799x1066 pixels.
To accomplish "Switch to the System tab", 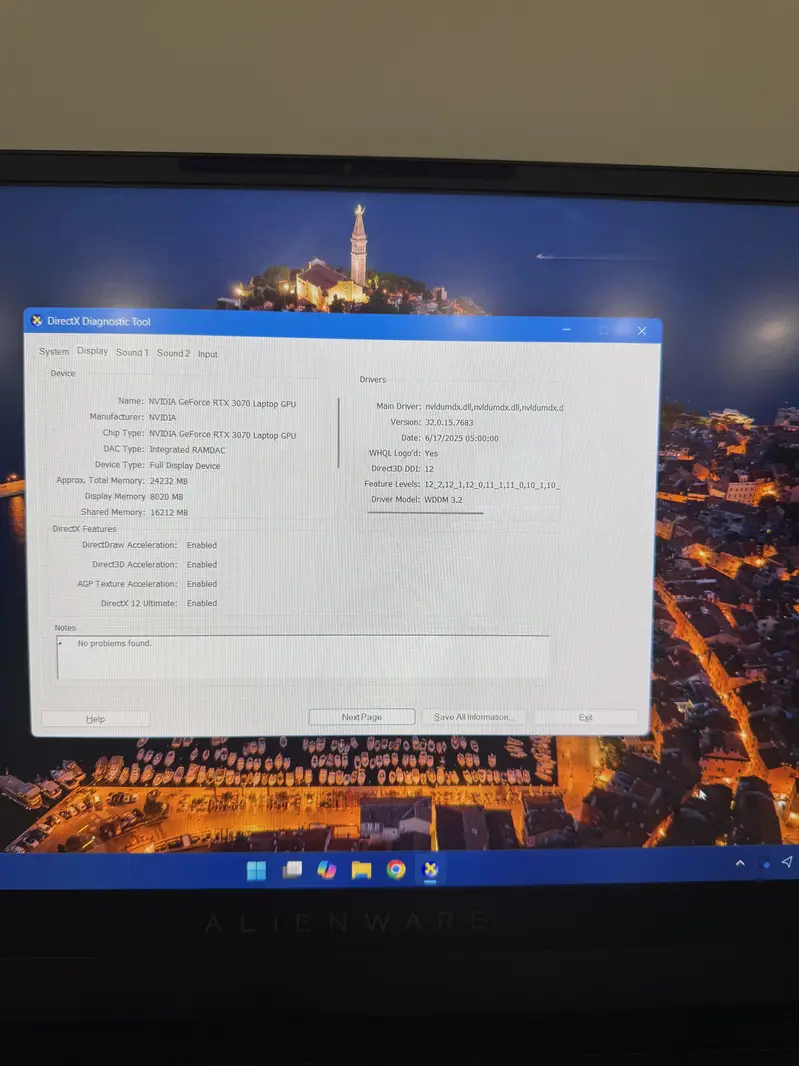I will coord(54,352).
